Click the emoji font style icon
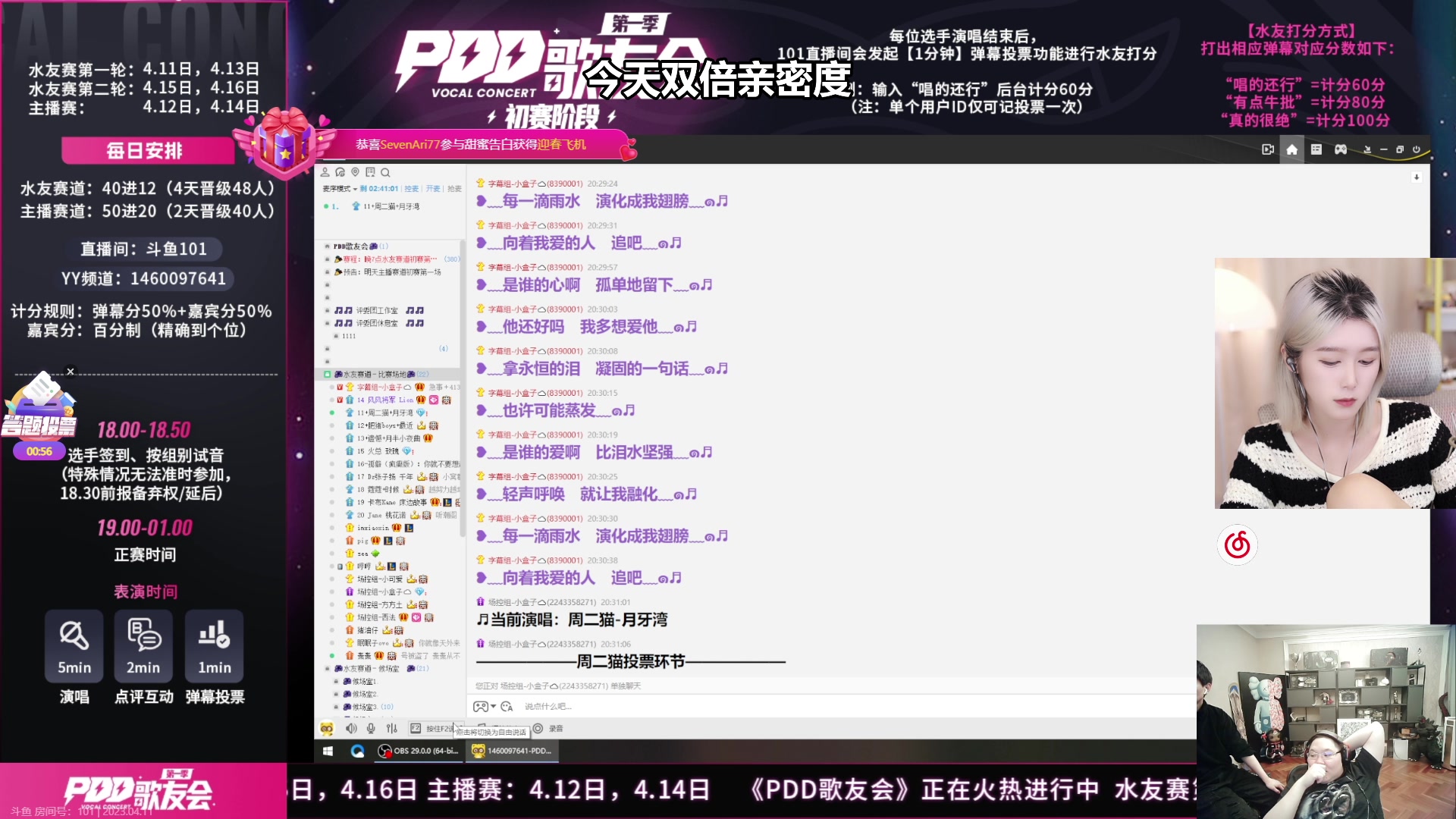 click(507, 707)
